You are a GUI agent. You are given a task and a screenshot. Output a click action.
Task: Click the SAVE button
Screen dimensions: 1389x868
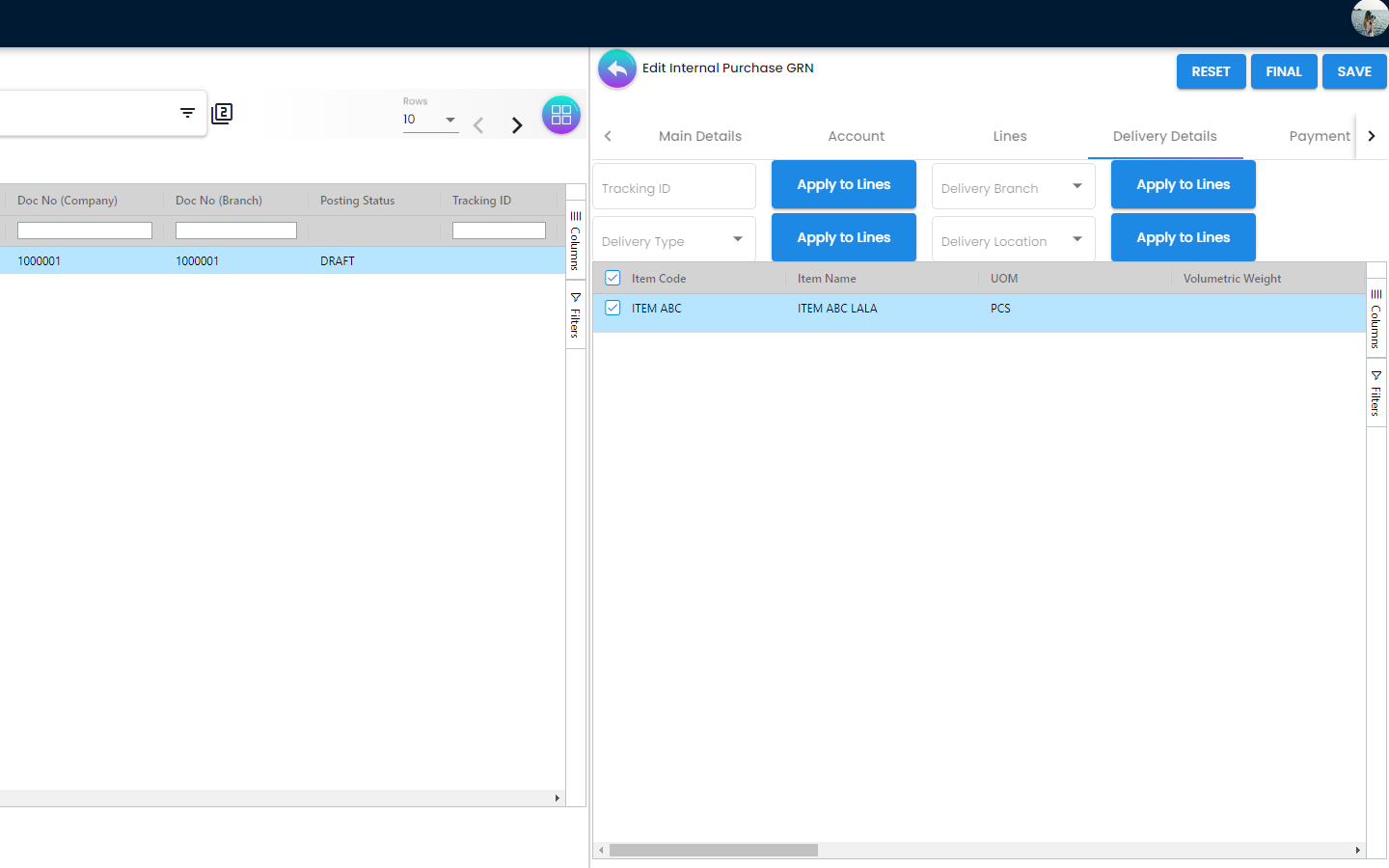[x=1353, y=71]
